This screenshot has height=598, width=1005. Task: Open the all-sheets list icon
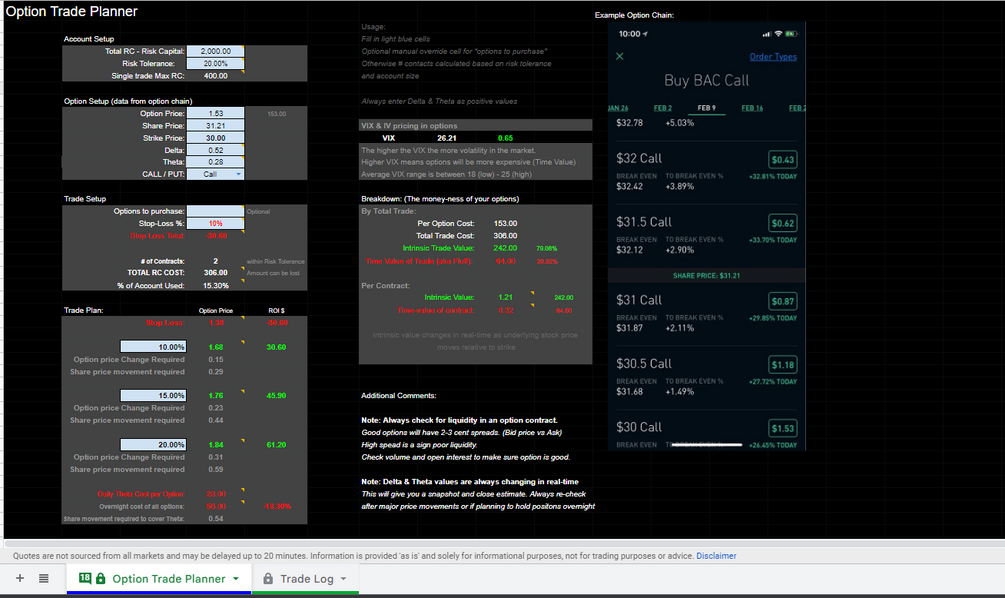click(x=44, y=578)
